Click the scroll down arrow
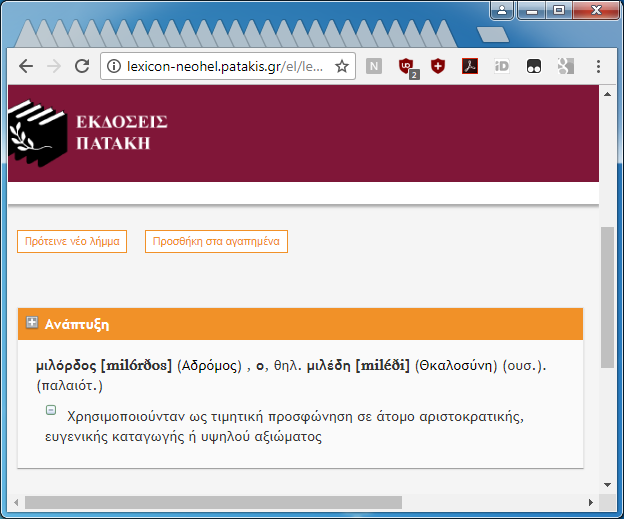The height and width of the screenshot is (519, 624). pos(607,485)
